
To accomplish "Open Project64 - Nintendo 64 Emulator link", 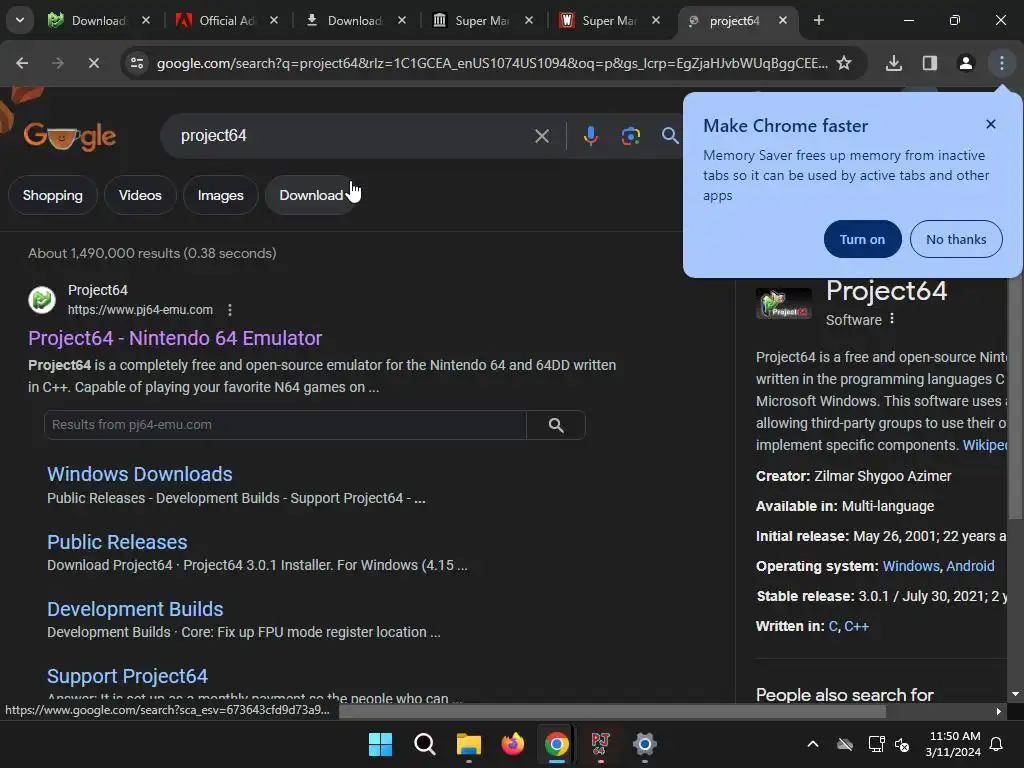I will click(175, 338).
